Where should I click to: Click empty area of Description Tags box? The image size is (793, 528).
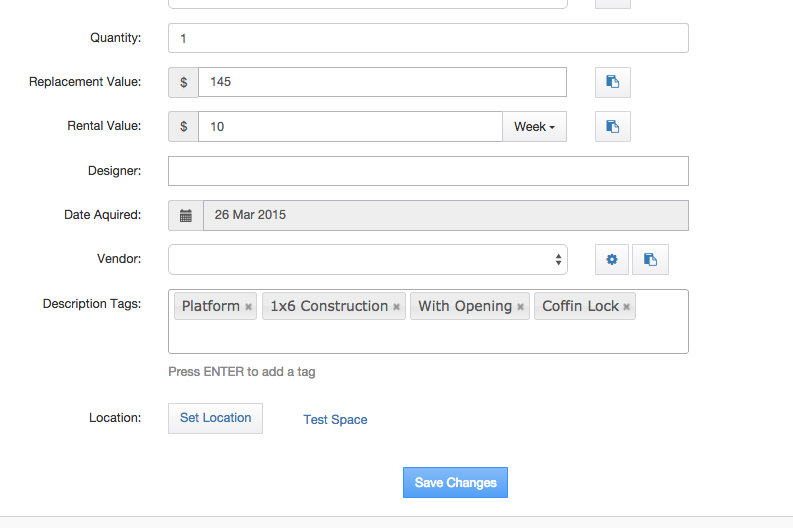(428, 336)
